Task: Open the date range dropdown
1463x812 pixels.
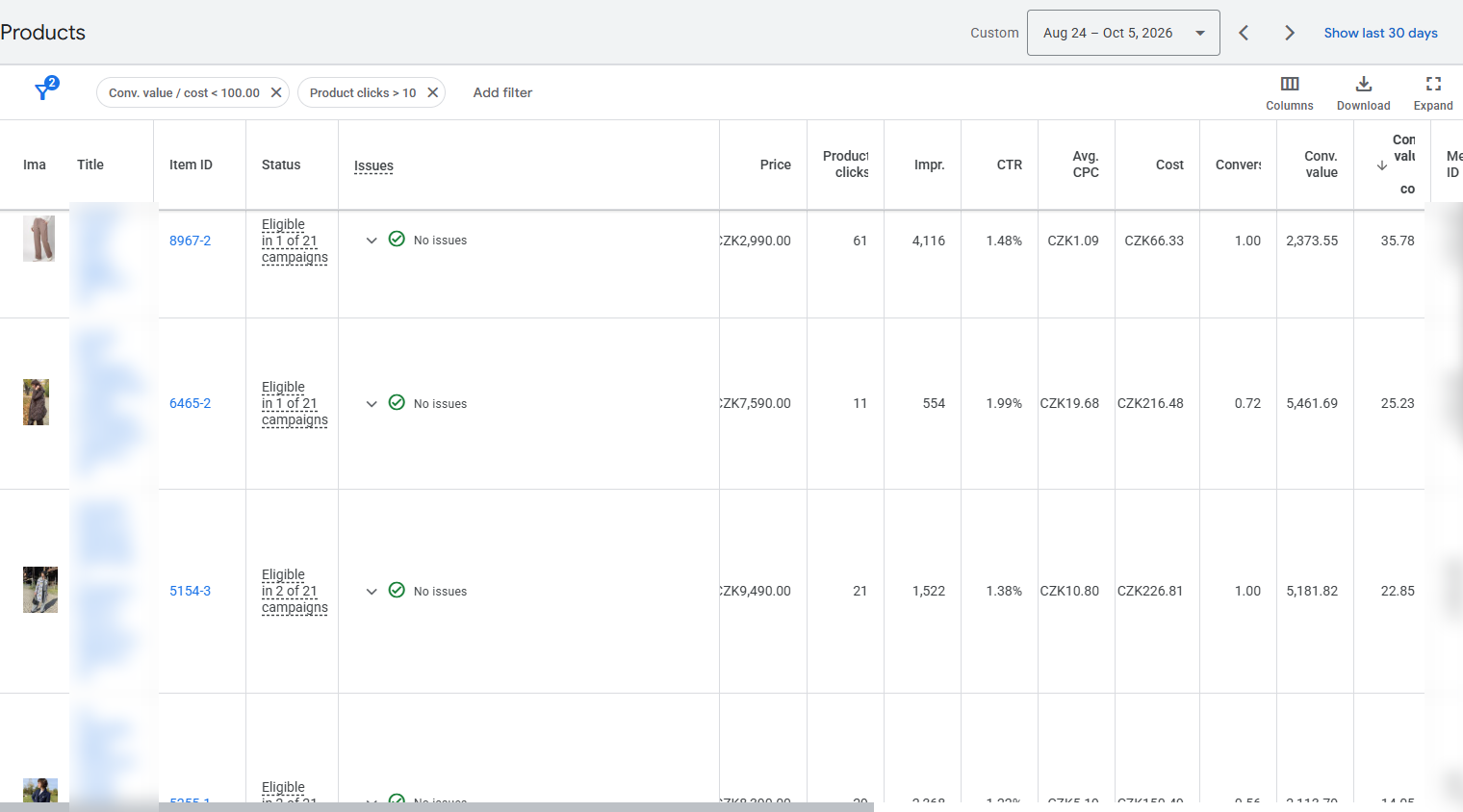Action: click(1123, 33)
